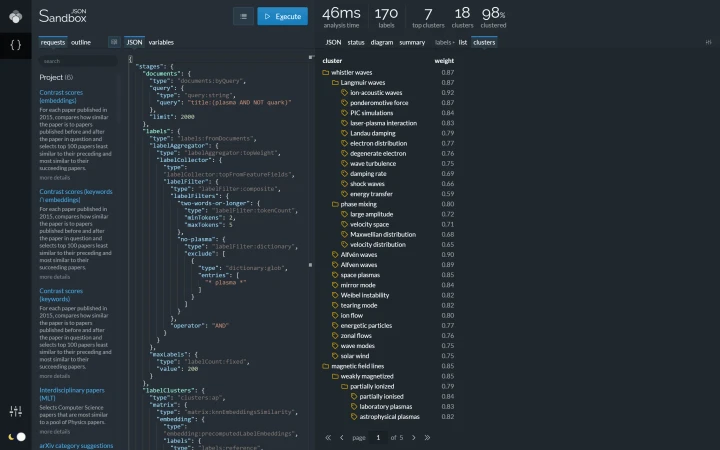Click the laser-plasma interaction tag icon
Screen dimensions: 720x450
tap(344, 123)
